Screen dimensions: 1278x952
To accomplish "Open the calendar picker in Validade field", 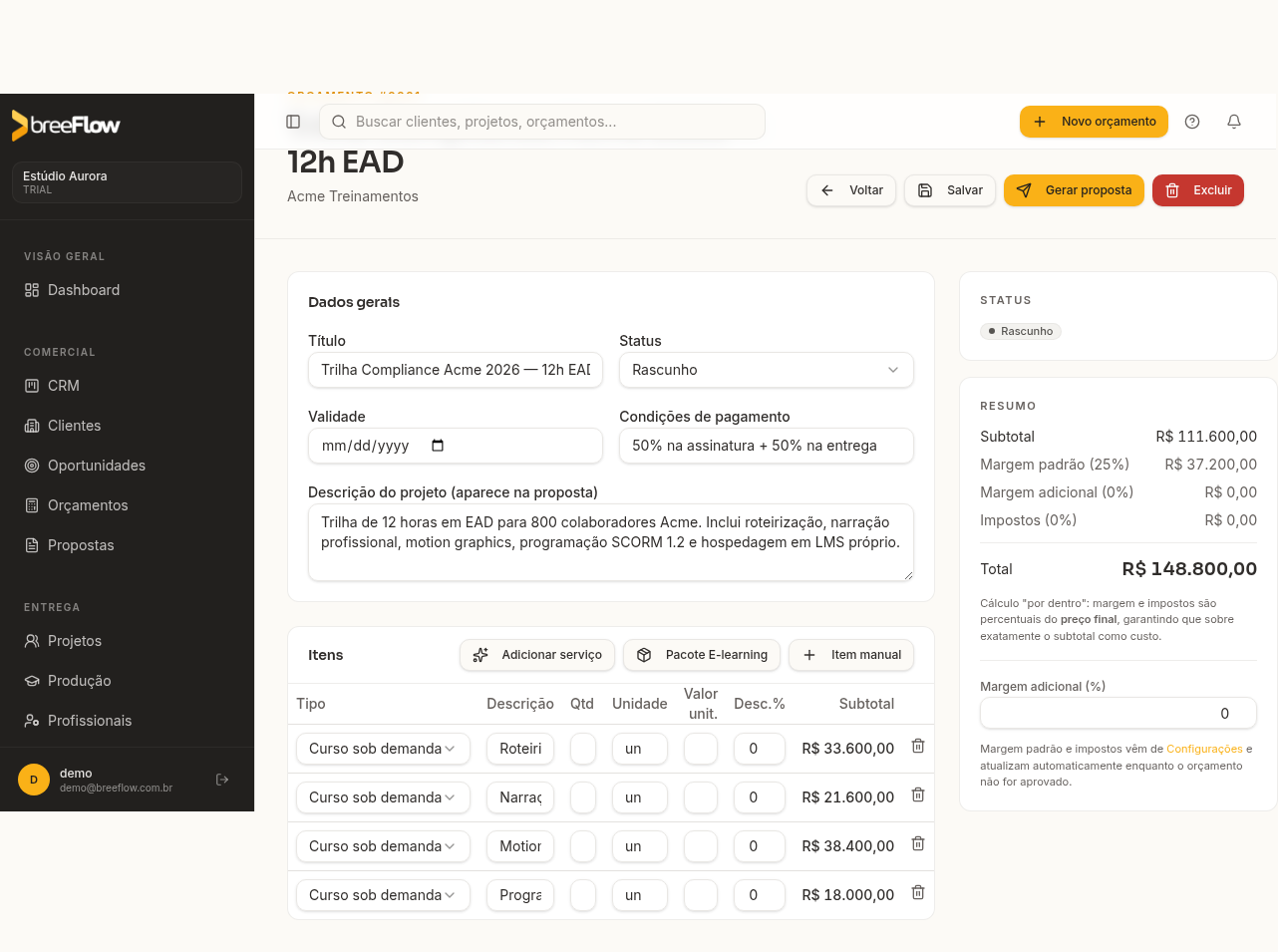I will (438, 446).
